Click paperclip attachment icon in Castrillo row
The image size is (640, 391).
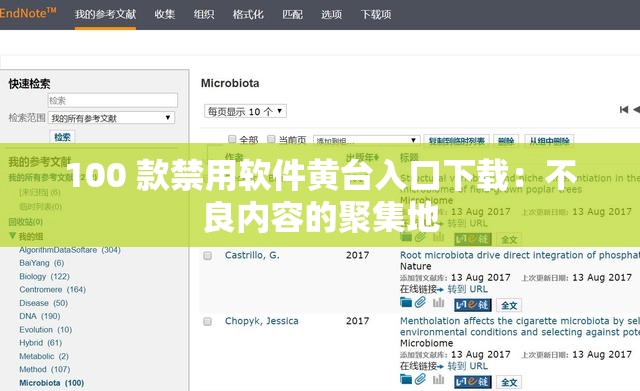point(420,302)
